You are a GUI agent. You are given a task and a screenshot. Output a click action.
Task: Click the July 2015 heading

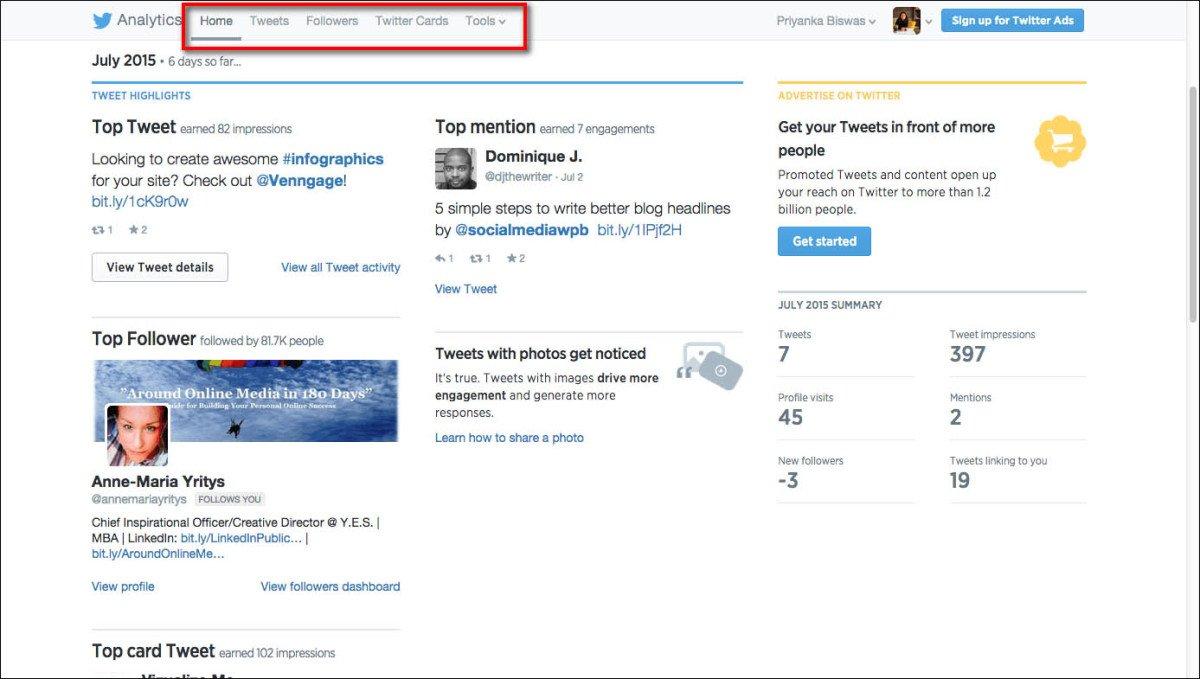pyautogui.click(x=124, y=61)
